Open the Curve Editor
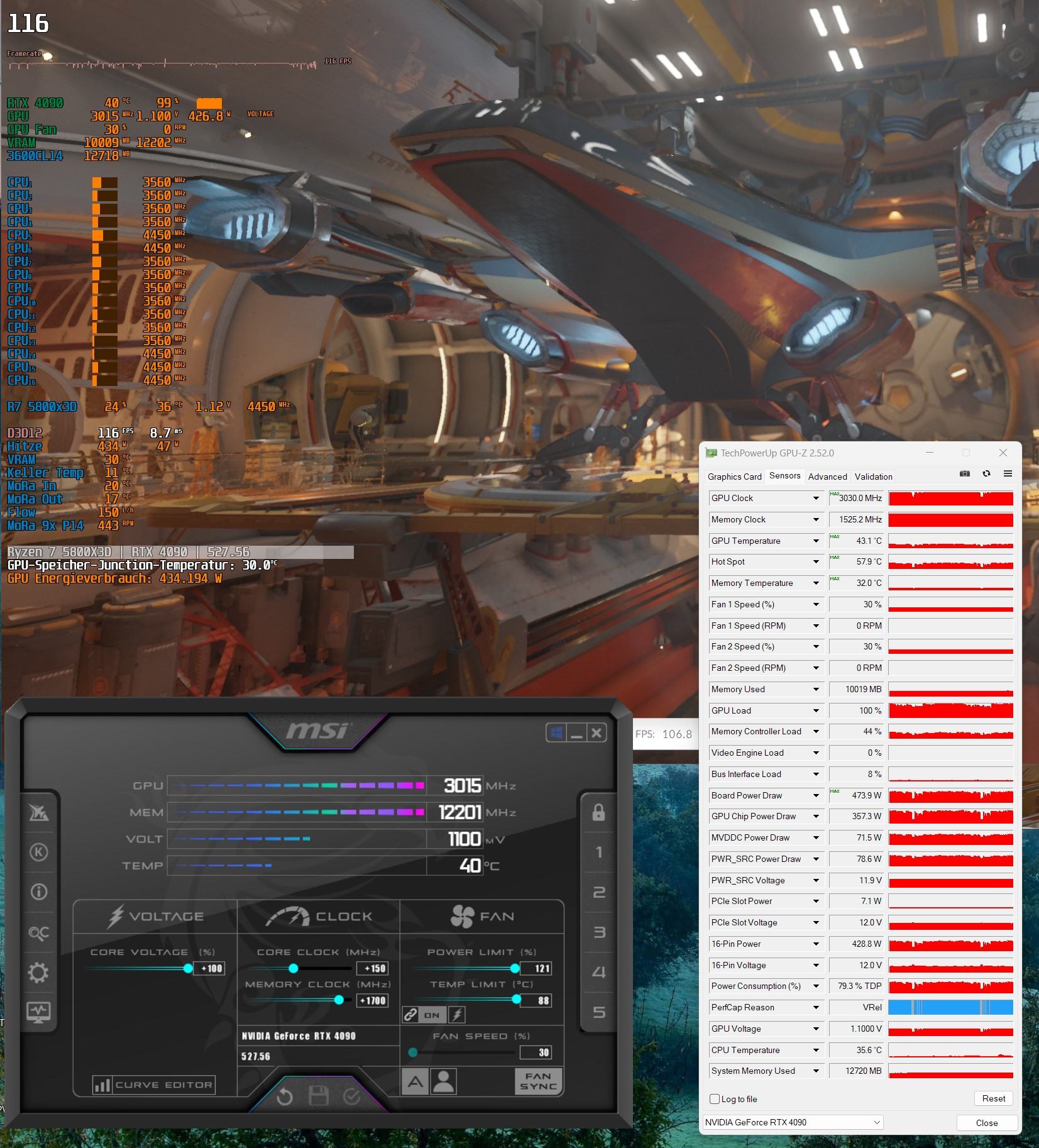 (154, 1085)
